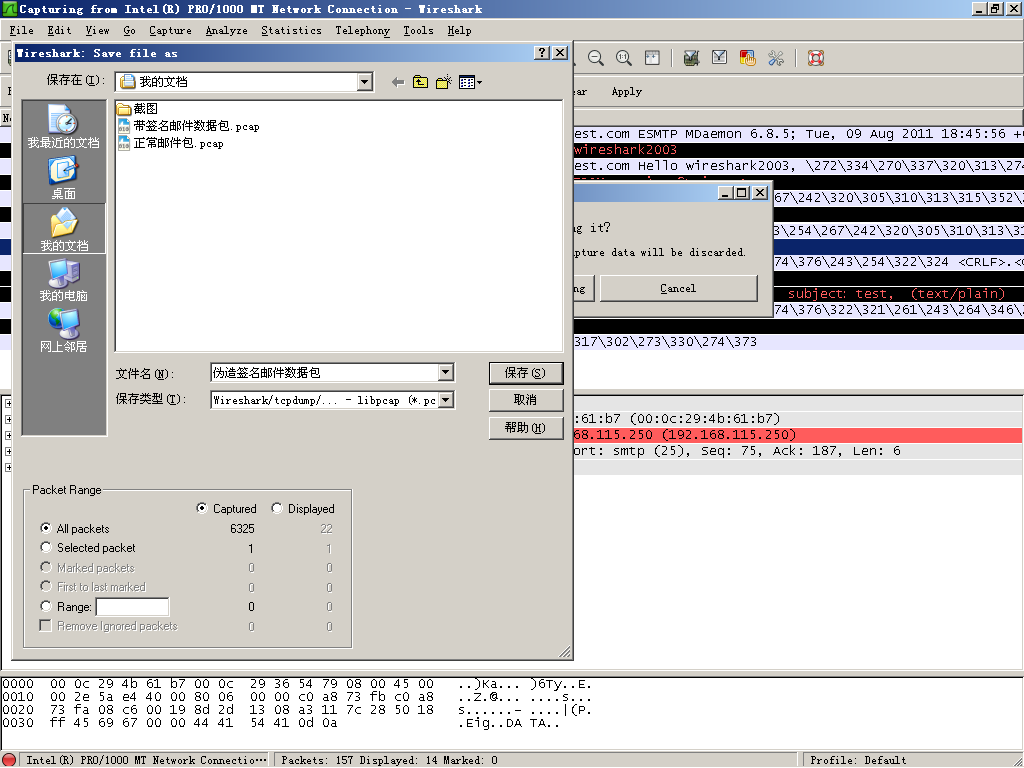Choose the Selected packet radio button
This screenshot has height=768, width=1024.
point(46,547)
